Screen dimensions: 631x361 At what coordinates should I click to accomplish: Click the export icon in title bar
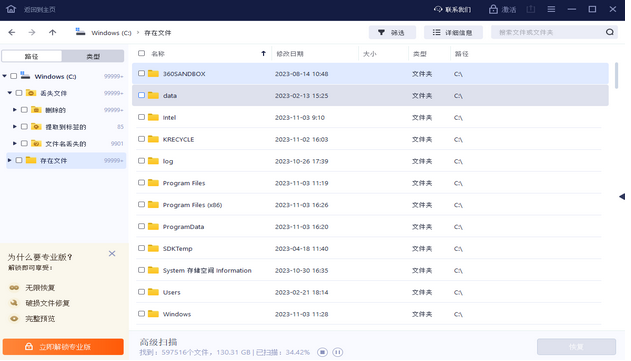pos(531,9)
